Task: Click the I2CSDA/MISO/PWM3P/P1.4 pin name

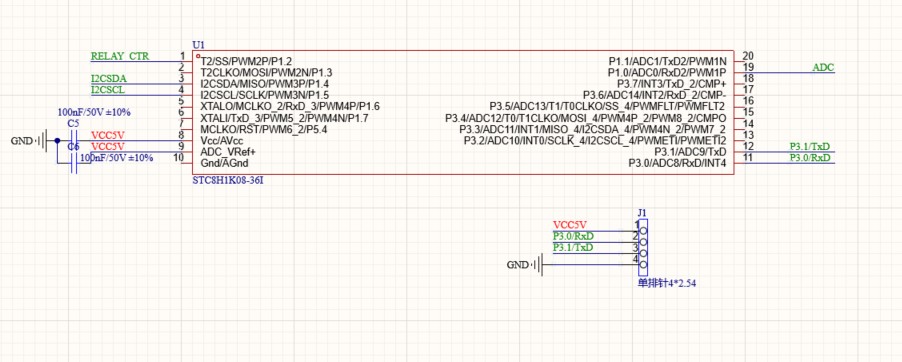Action: tap(265, 84)
